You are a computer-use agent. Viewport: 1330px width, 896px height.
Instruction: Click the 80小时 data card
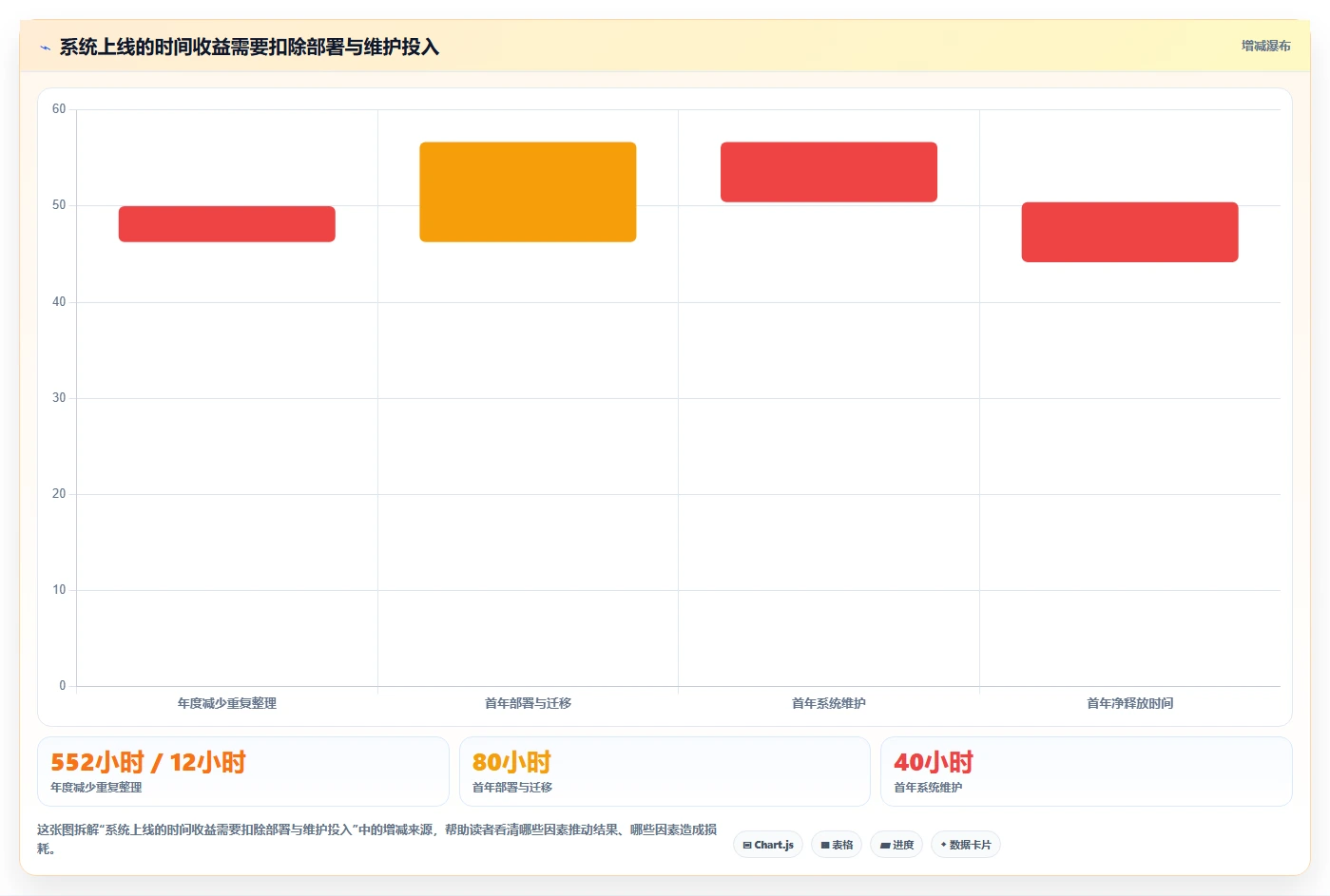pos(665,772)
